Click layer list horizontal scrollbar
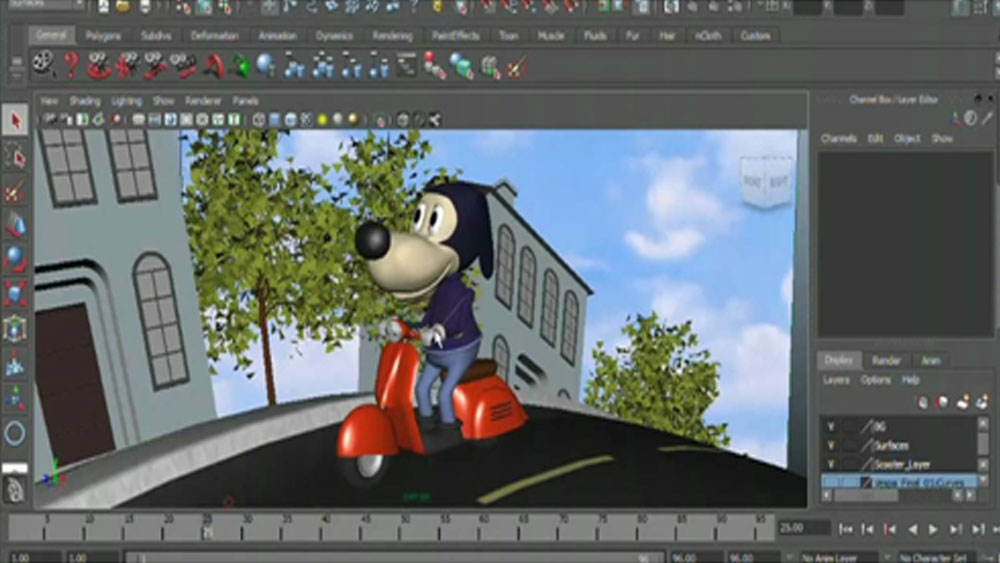 [867, 495]
